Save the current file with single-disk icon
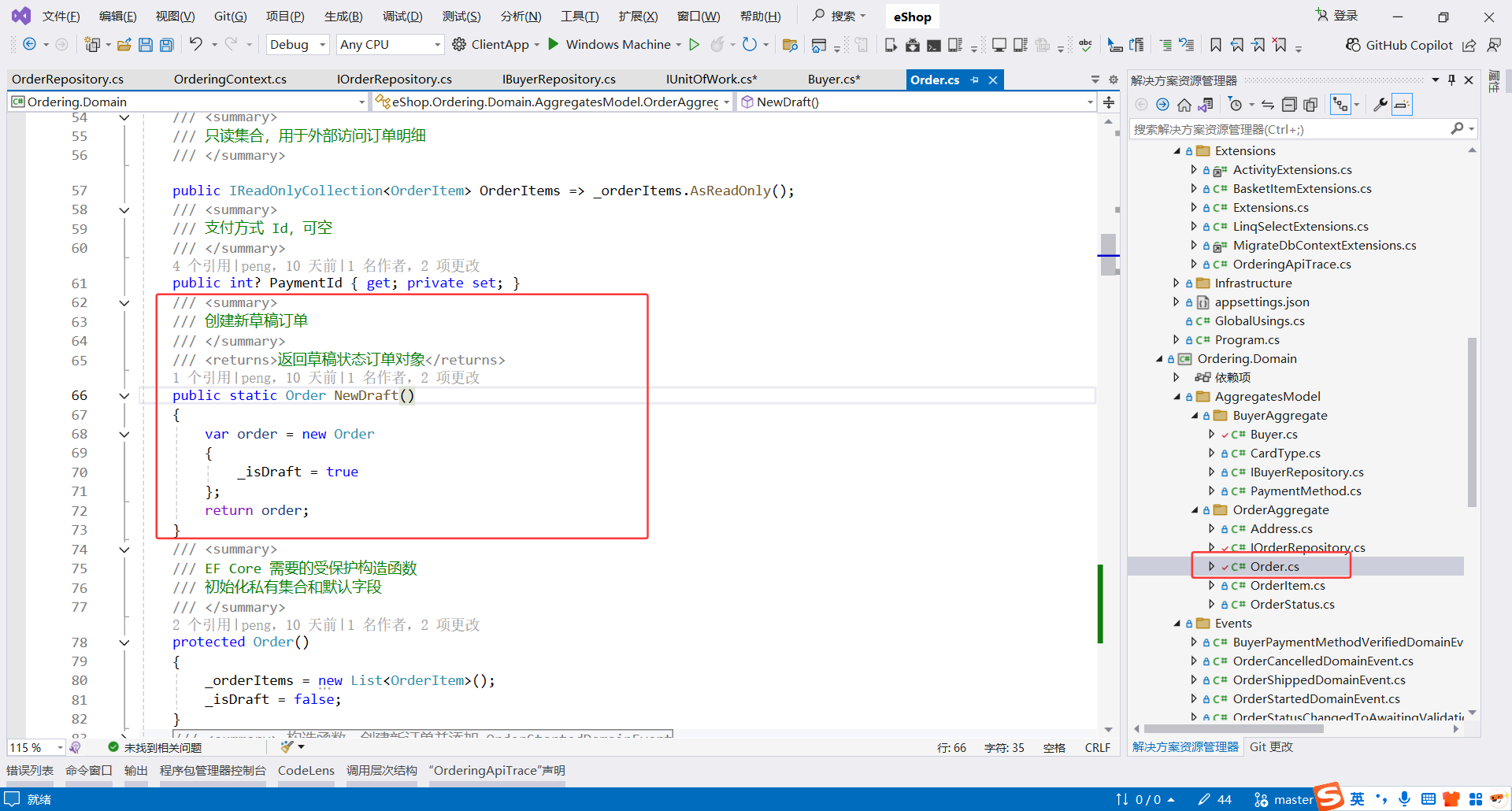Image resolution: width=1512 pixels, height=811 pixels. (146, 44)
